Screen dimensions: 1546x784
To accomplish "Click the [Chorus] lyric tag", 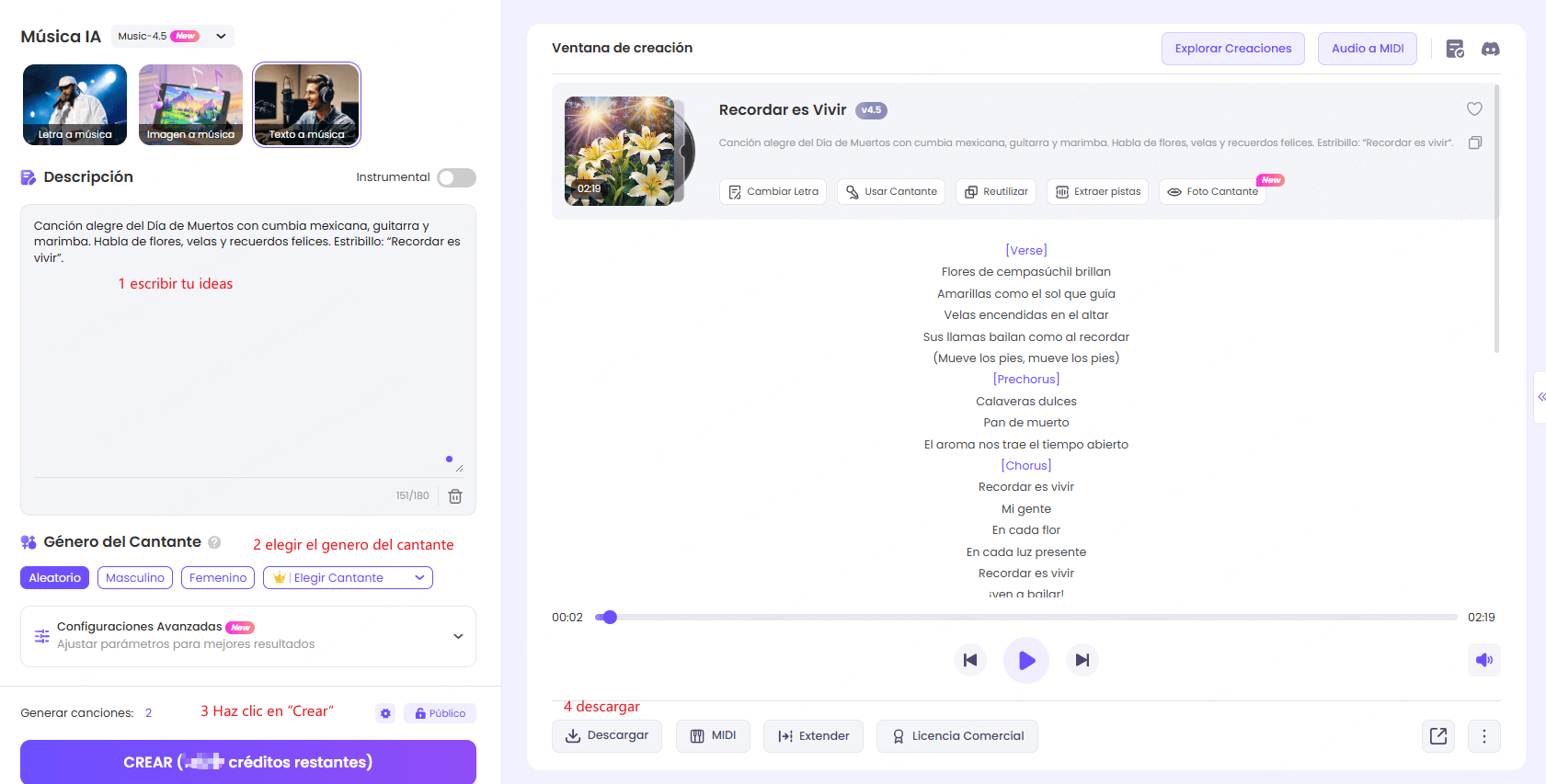I will pos(1026,466).
